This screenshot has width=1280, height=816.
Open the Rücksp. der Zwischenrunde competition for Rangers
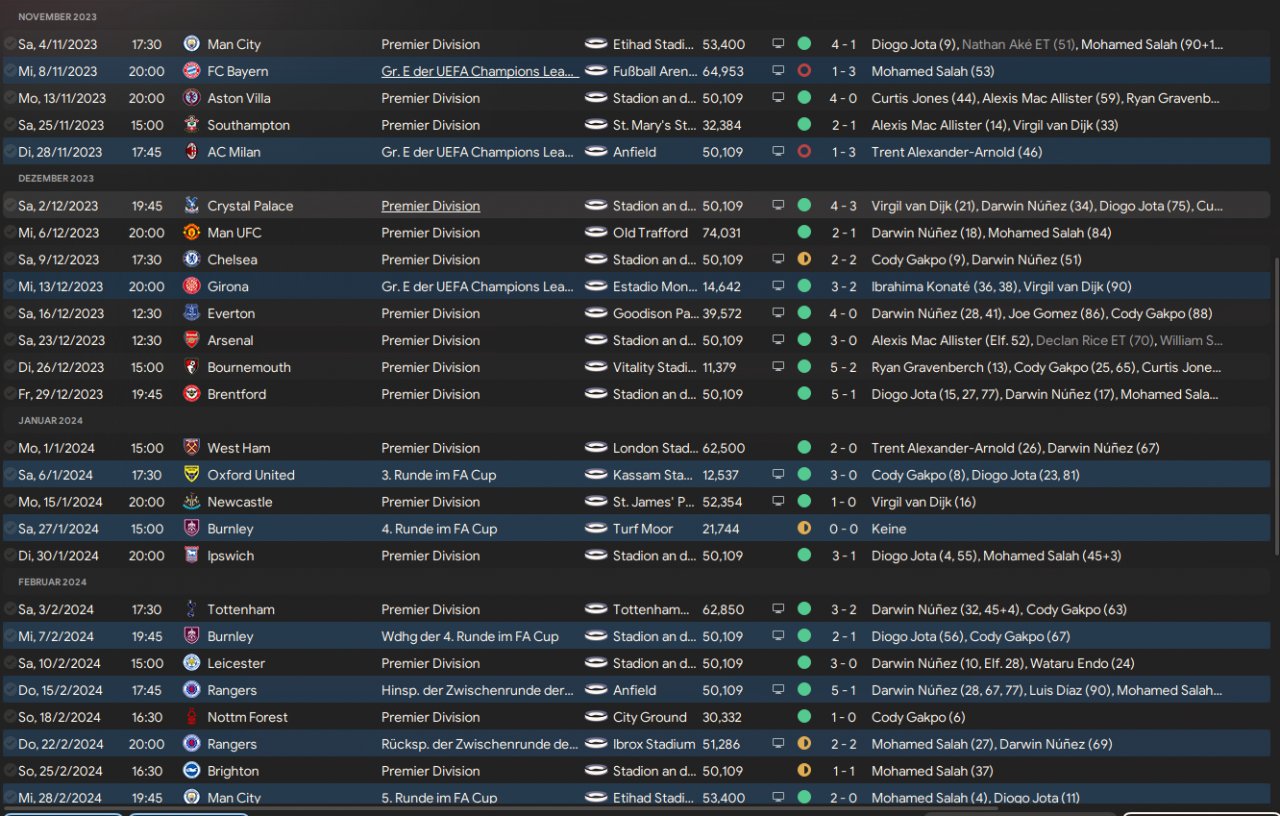(480, 744)
